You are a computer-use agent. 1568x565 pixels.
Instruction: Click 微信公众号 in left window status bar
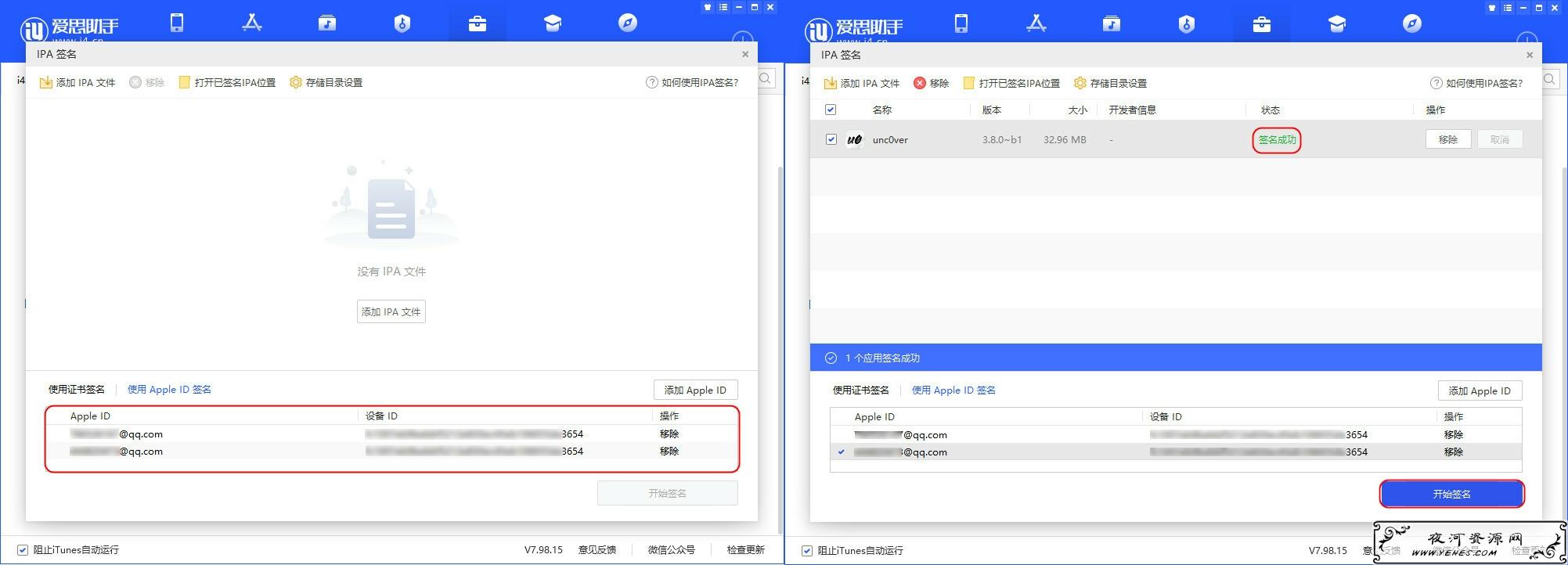click(671, 549)
